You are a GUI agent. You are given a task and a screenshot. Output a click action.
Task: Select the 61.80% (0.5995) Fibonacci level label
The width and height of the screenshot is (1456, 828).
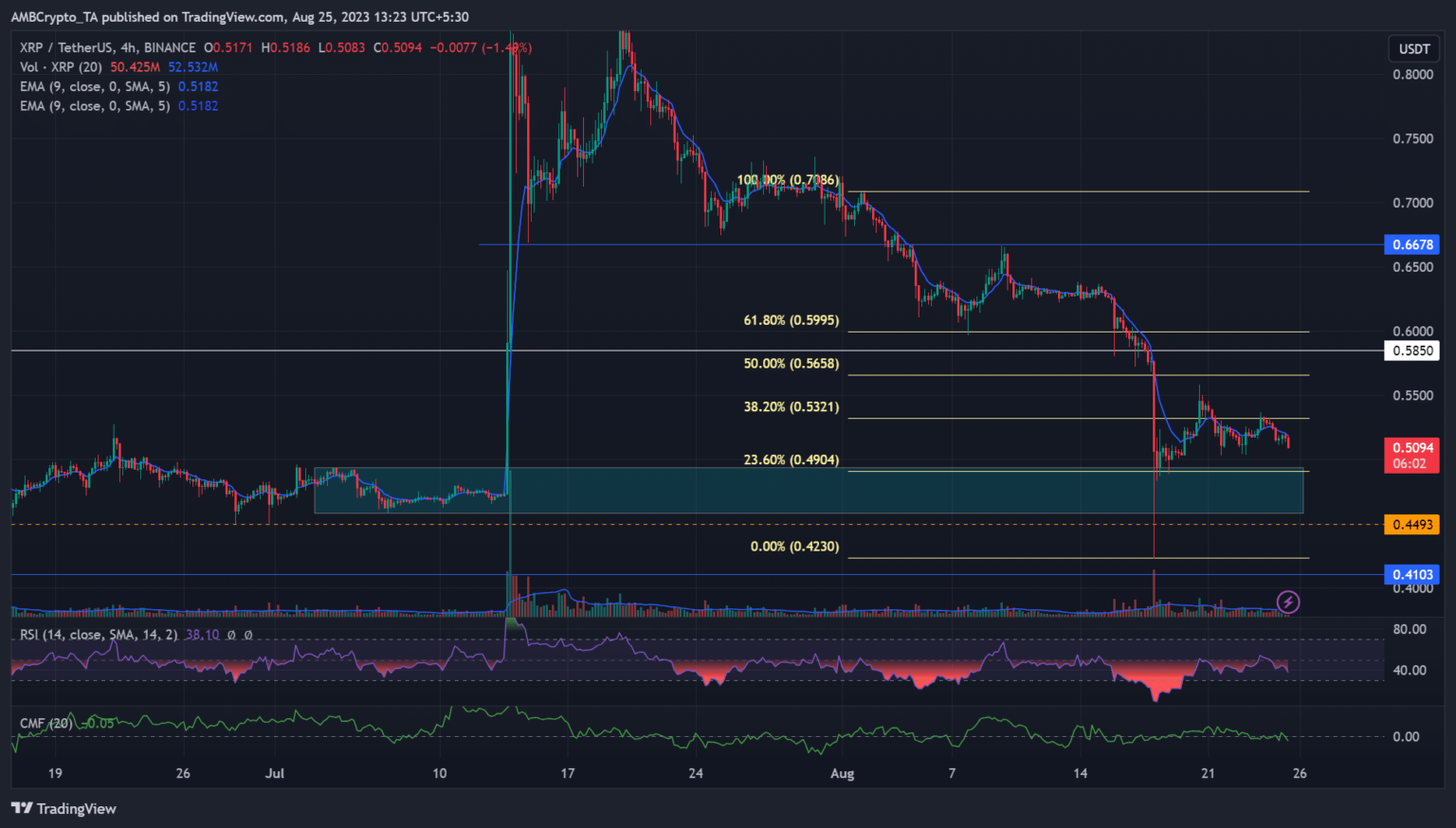[791, 320]
